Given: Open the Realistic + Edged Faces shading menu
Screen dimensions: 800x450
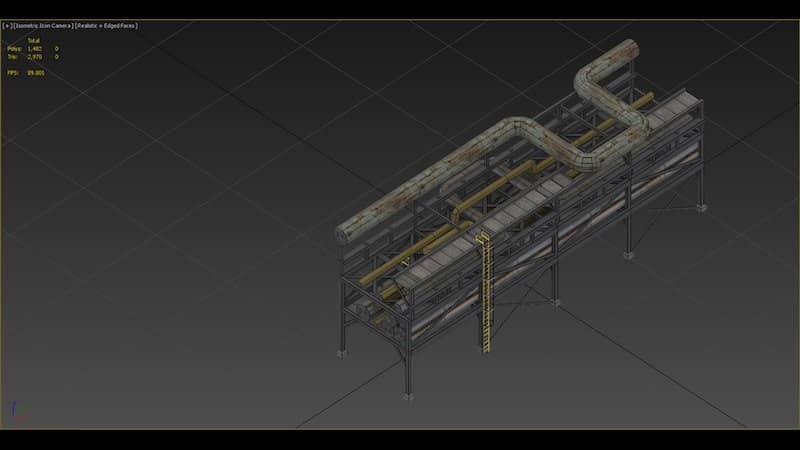Looking at the screenshot, I should [108, 26].
